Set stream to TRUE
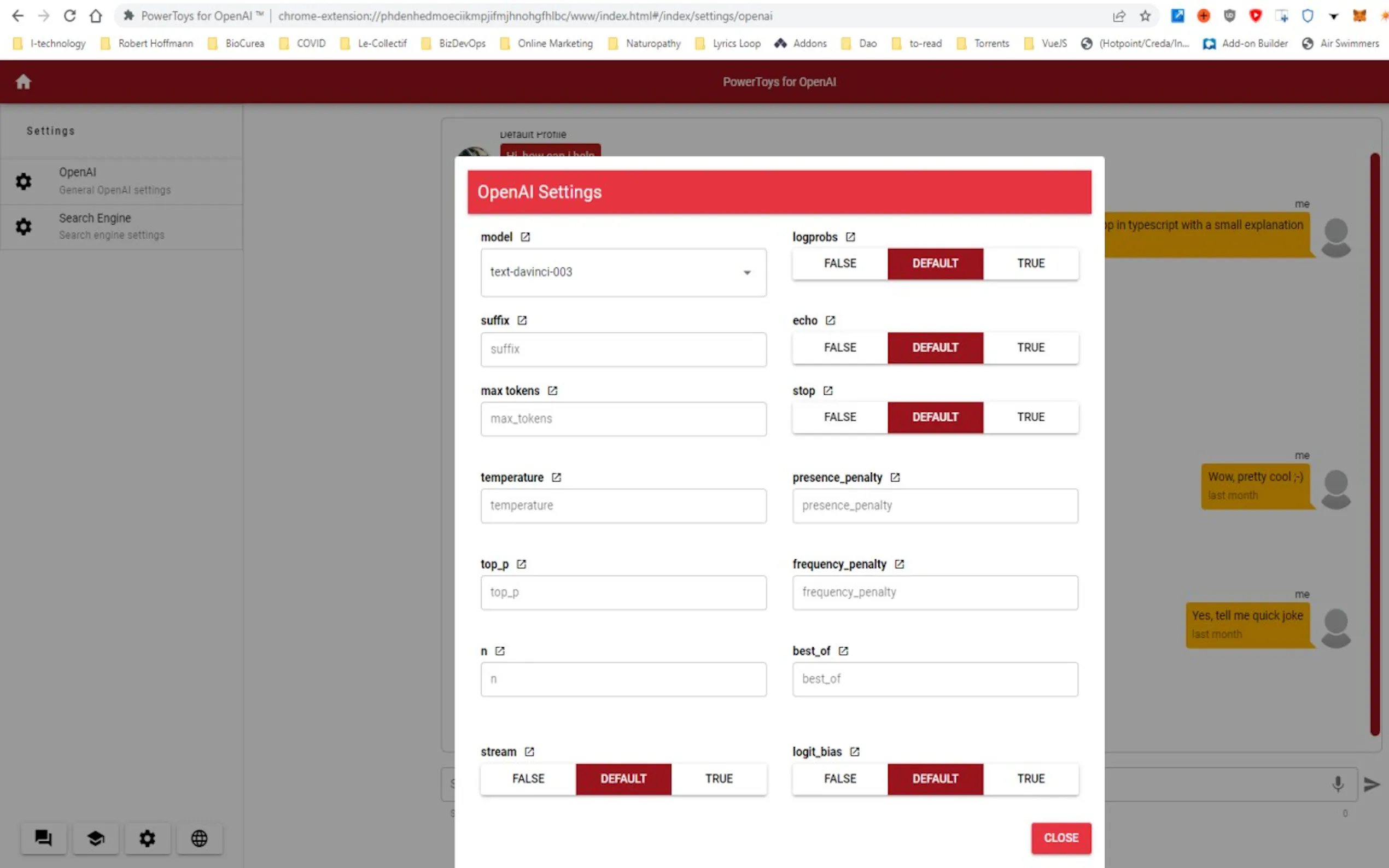 [x=719, y=779]
